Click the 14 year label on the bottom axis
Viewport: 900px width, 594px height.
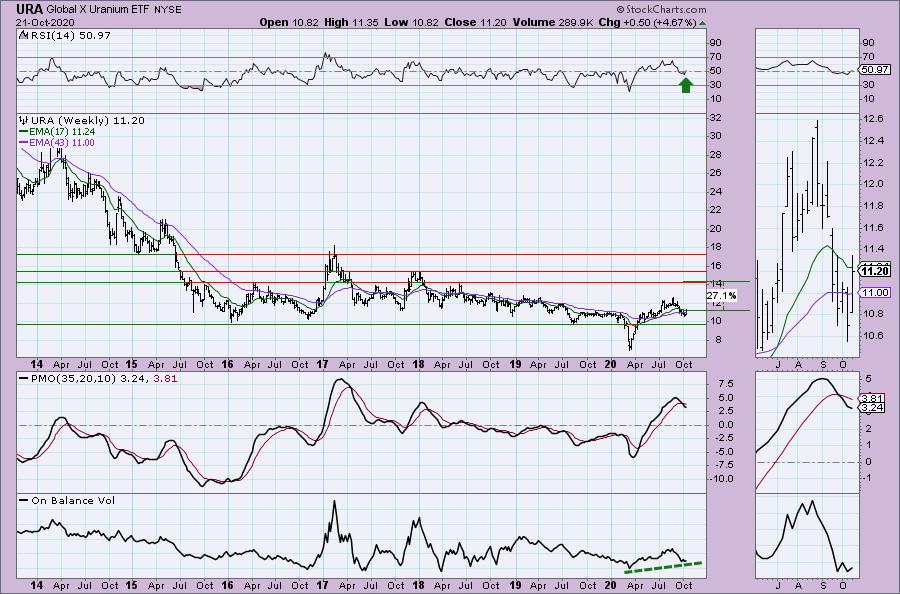(x=37, y=585)
